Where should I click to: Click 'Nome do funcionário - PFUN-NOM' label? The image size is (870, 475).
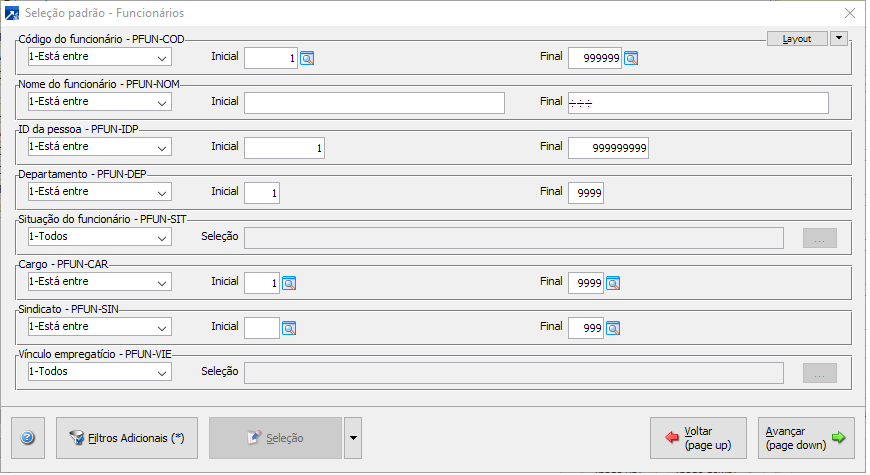tap(99, 84)
